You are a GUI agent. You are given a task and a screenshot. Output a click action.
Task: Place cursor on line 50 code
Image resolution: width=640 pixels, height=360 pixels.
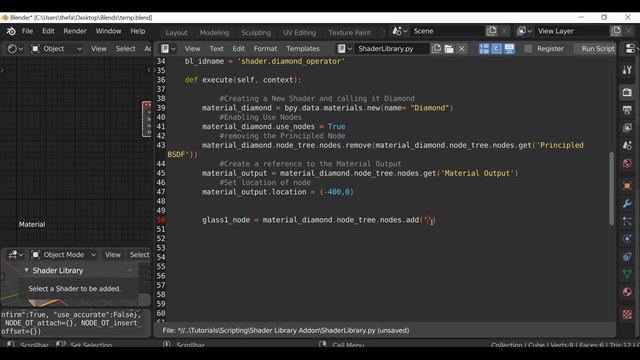pos(319,220)
